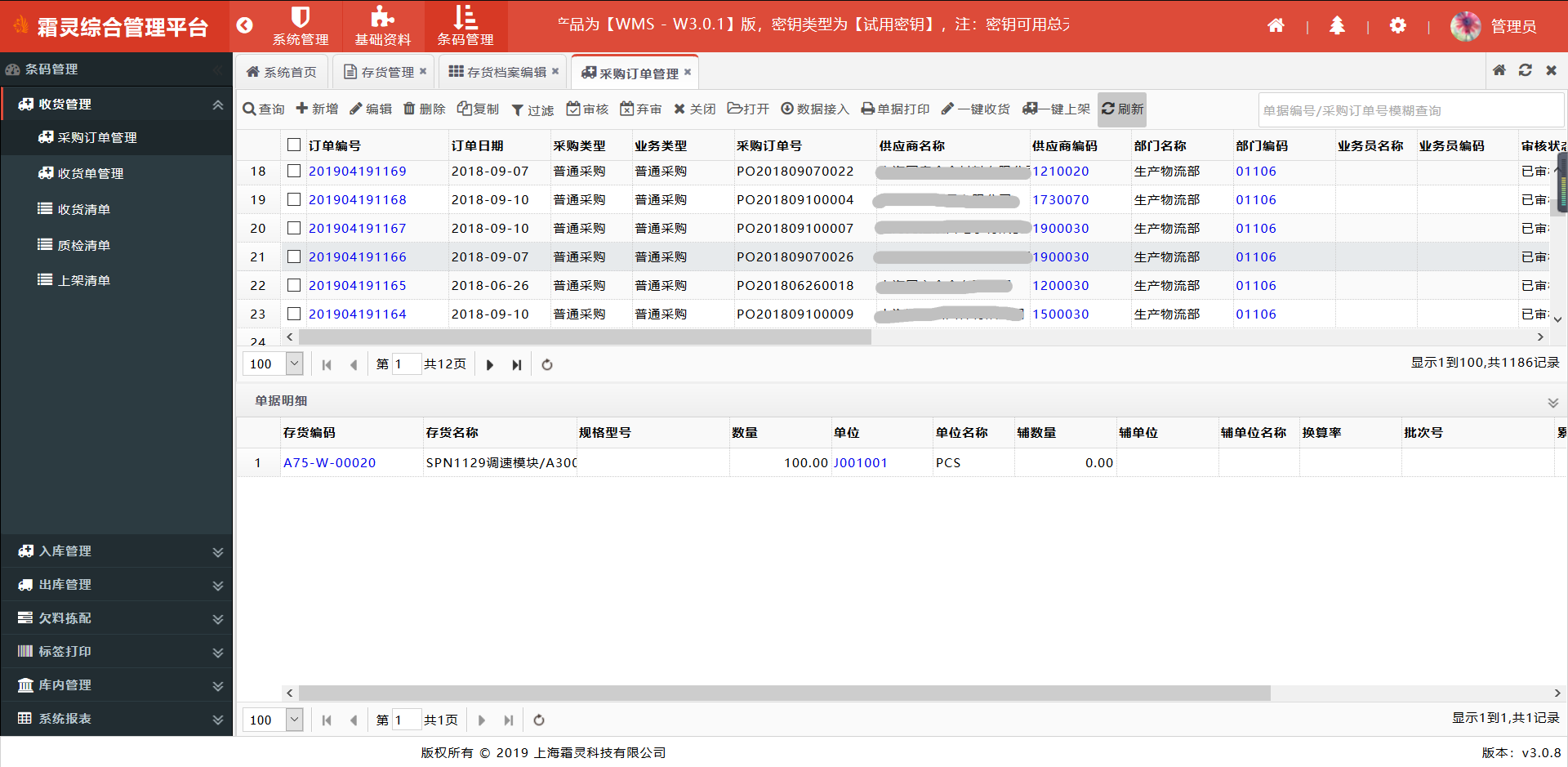The image size is (1568, 767).
Task: Open page size dropdown in order list
Action: coord(295,364)
